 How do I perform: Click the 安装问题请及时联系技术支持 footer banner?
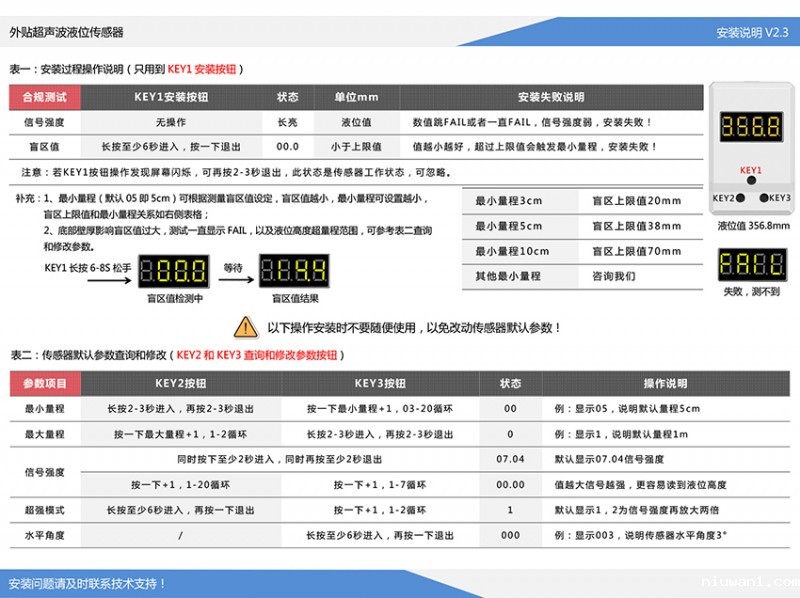[x=86, y=583]
